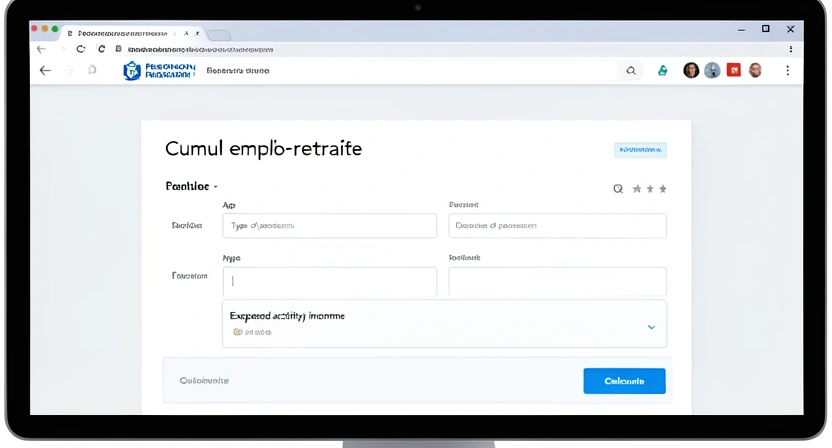
Task: Click the search magnifier in the header
Action: coord(631,71)
